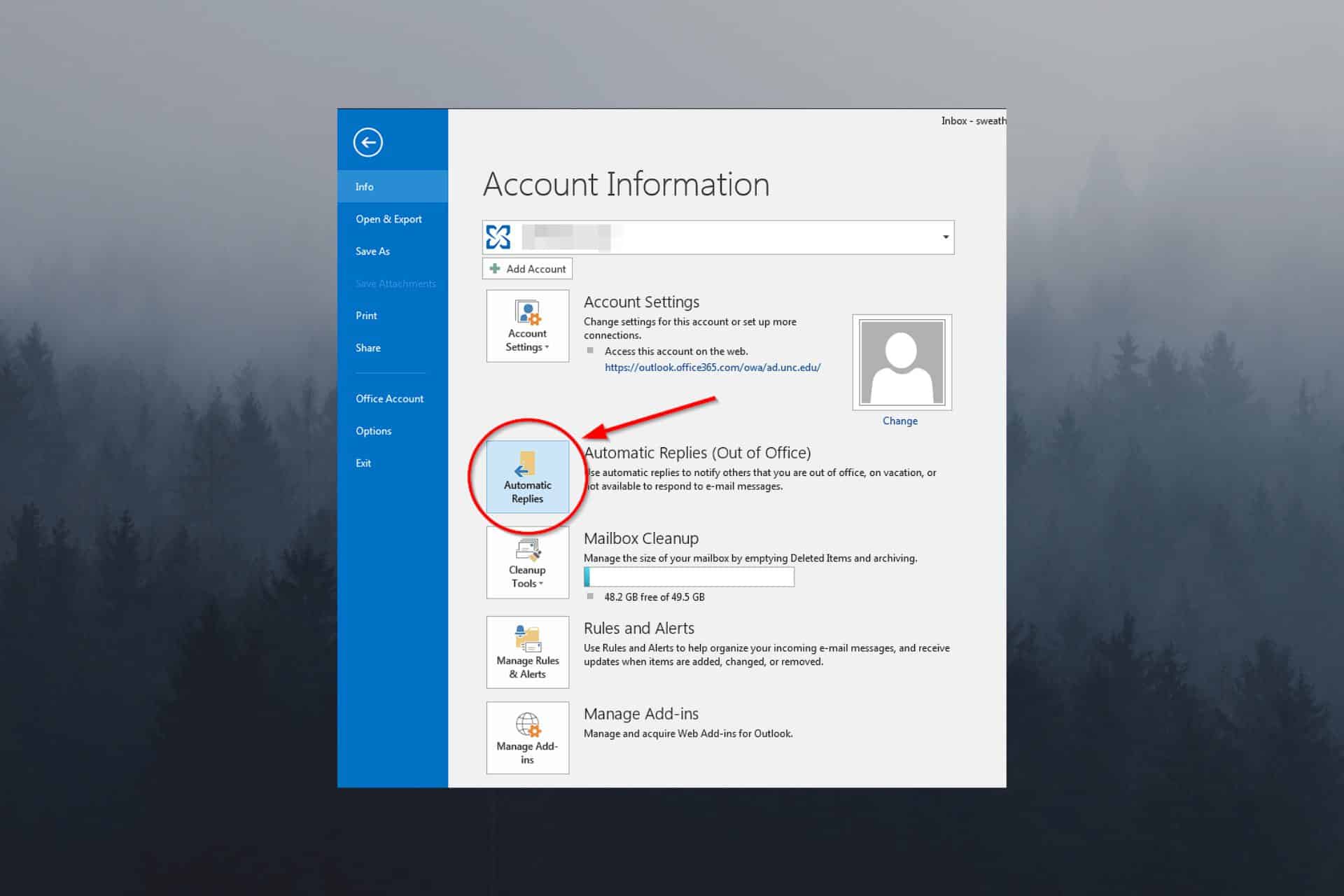This screenshot has height=896, width=1344.
Task: Enable mailbox cleanup archiving checkbox
Action: click(x=590, y=597)
